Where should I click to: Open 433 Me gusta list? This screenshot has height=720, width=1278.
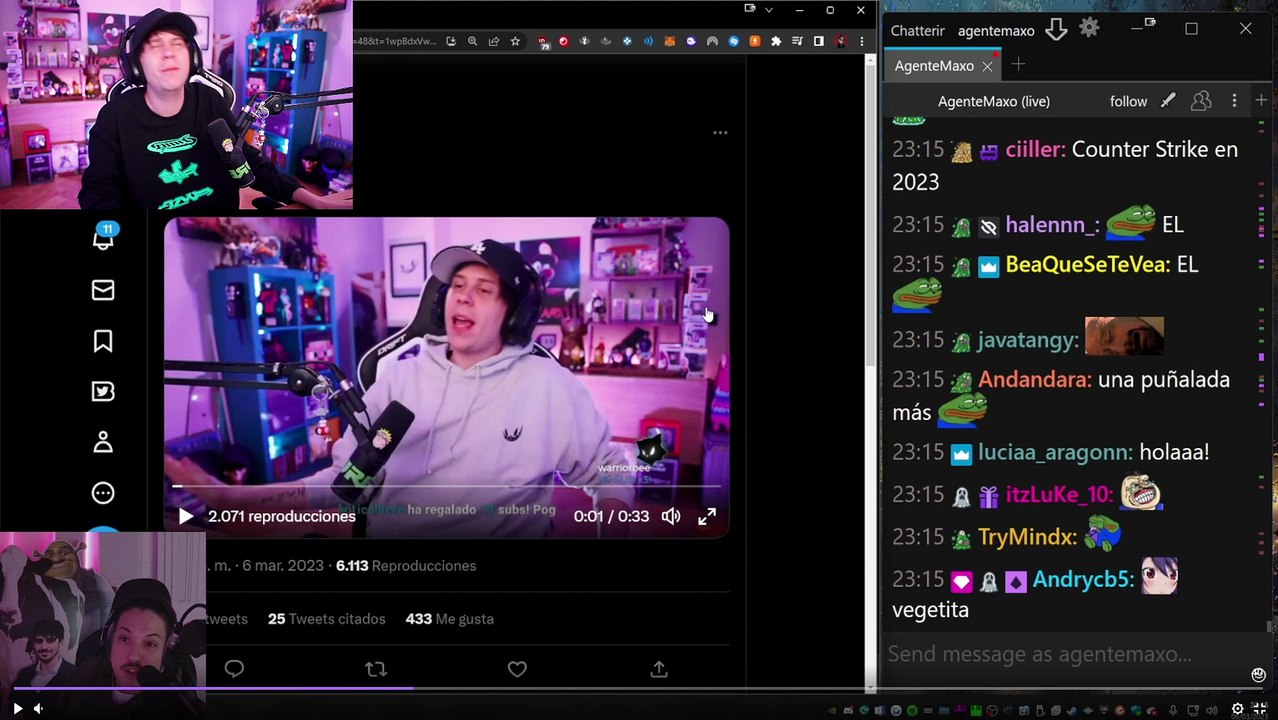coord(450,619)
